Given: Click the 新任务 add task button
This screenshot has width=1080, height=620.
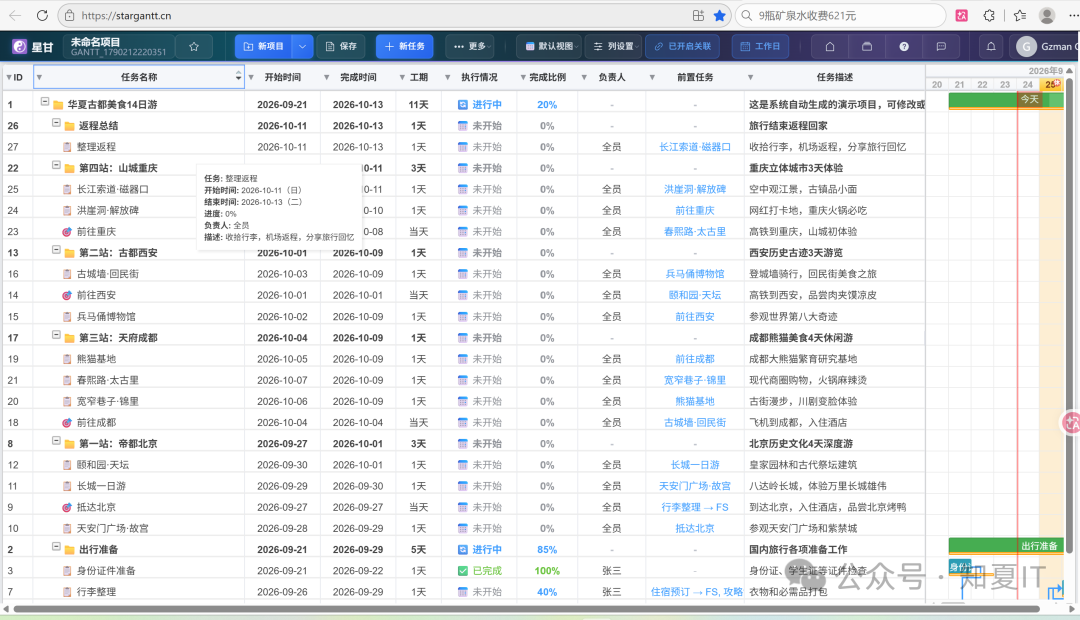Looking at the screenshot, I should 405,46.
